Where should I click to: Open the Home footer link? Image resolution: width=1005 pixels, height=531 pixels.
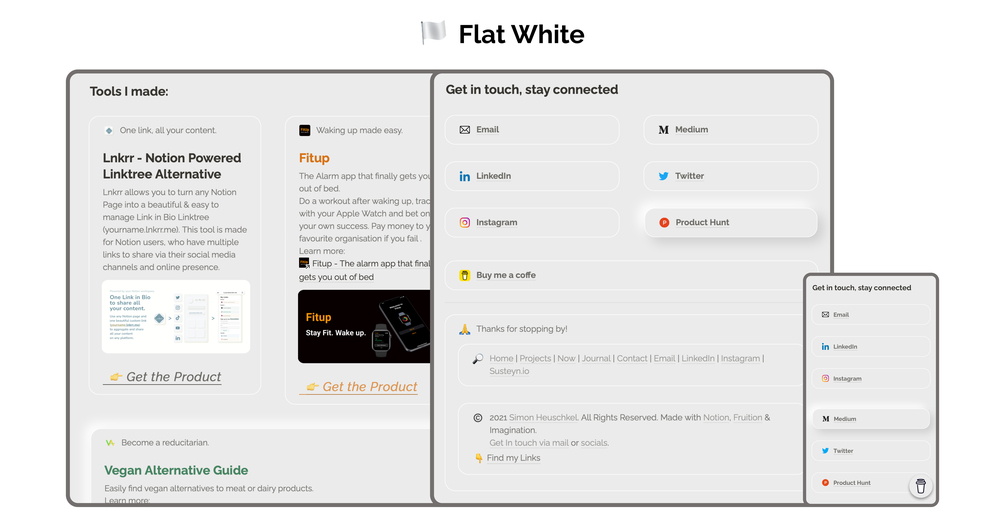[x=501, y=358]
